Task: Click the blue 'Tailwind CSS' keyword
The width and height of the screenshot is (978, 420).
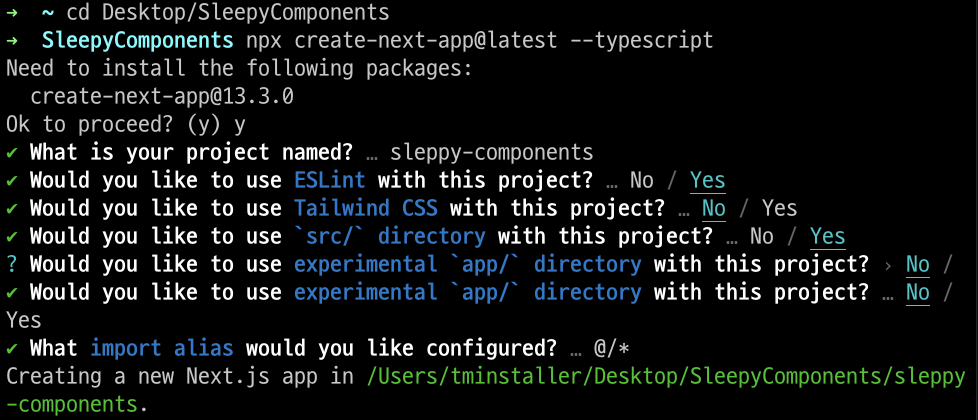Action: click(x=366, y=208)
